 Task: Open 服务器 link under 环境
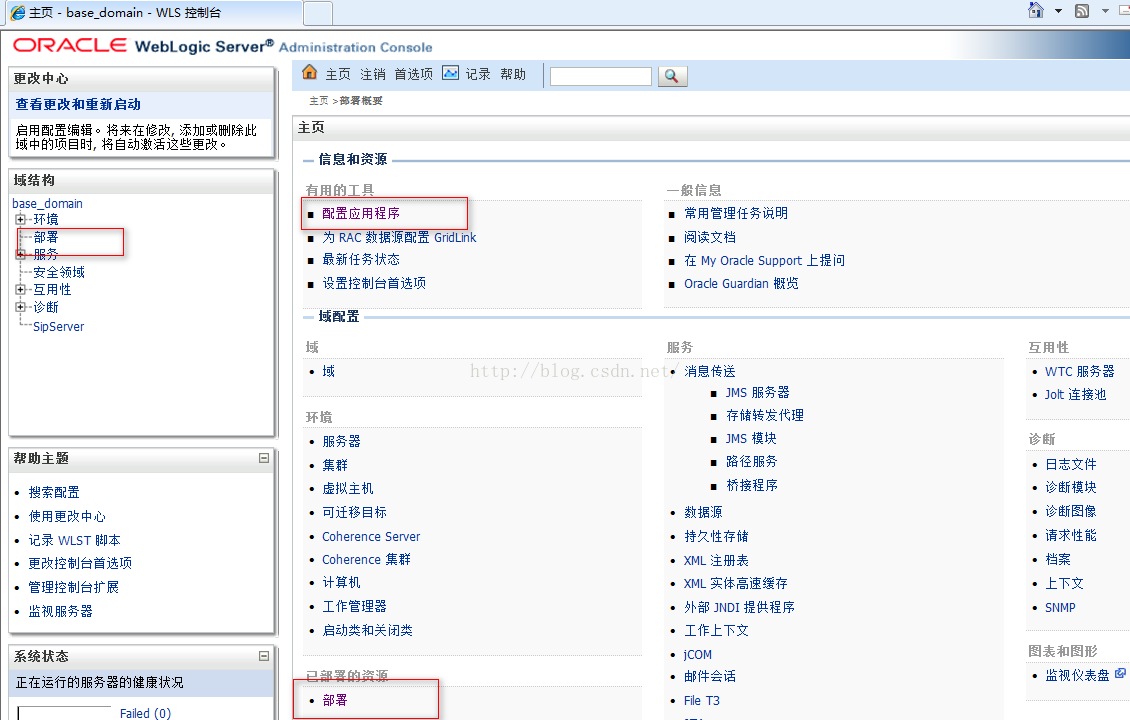click(341, 441)
